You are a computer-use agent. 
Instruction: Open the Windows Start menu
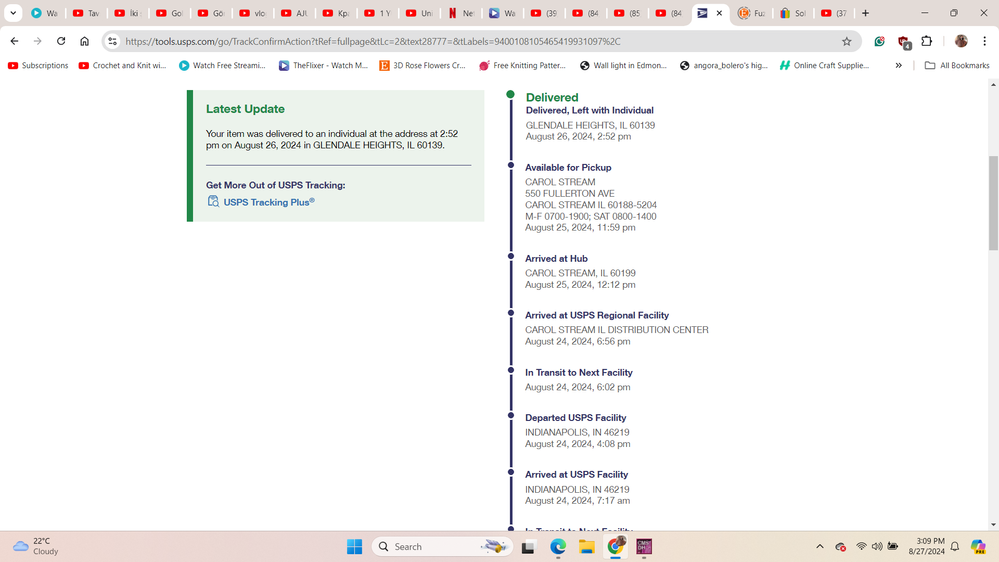click(355, 547)
